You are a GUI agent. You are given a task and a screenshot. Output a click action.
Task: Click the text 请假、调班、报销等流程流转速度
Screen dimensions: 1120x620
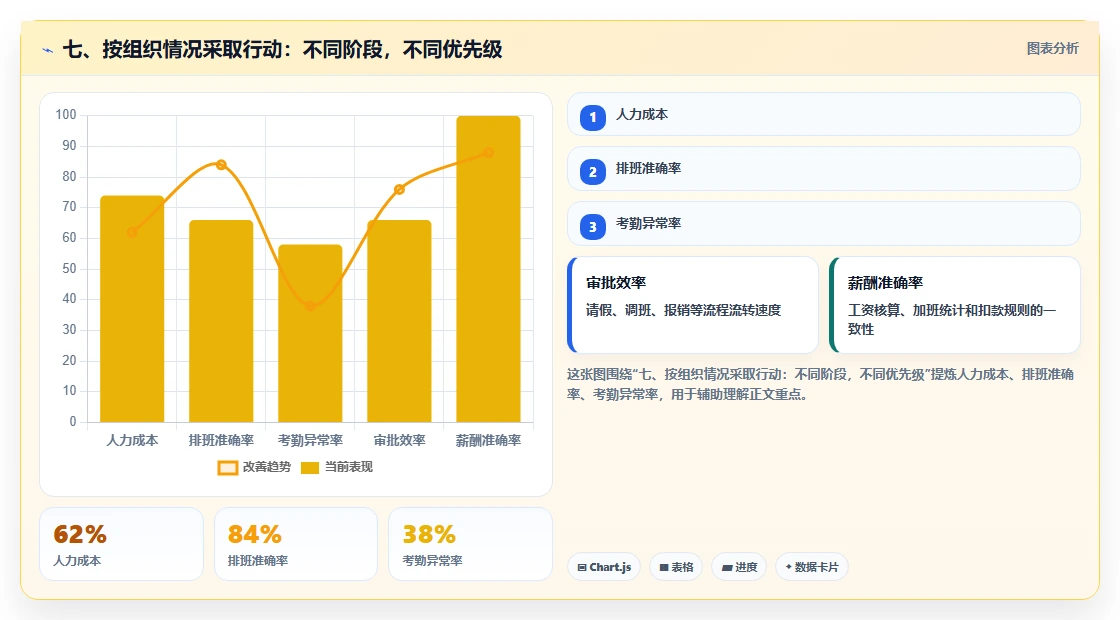coord(684,310)
